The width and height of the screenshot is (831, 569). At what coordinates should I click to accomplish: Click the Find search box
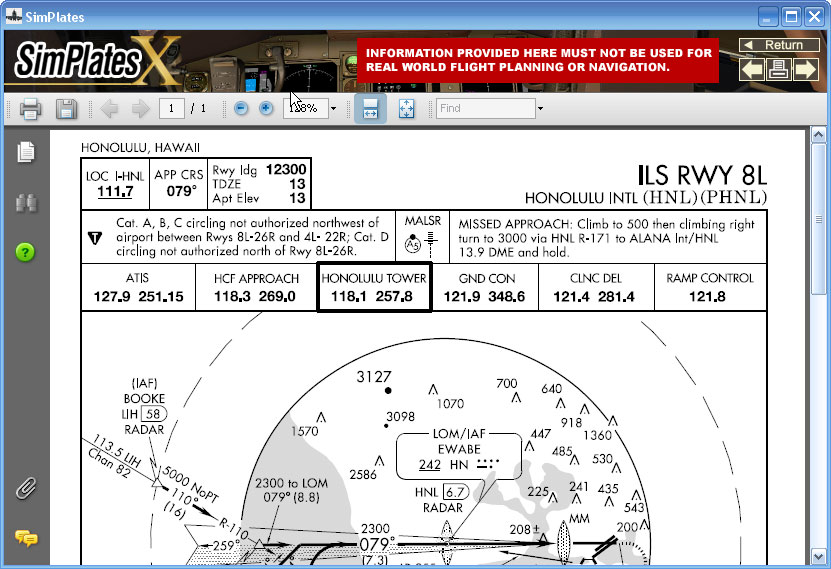click(x=484, y=109)
